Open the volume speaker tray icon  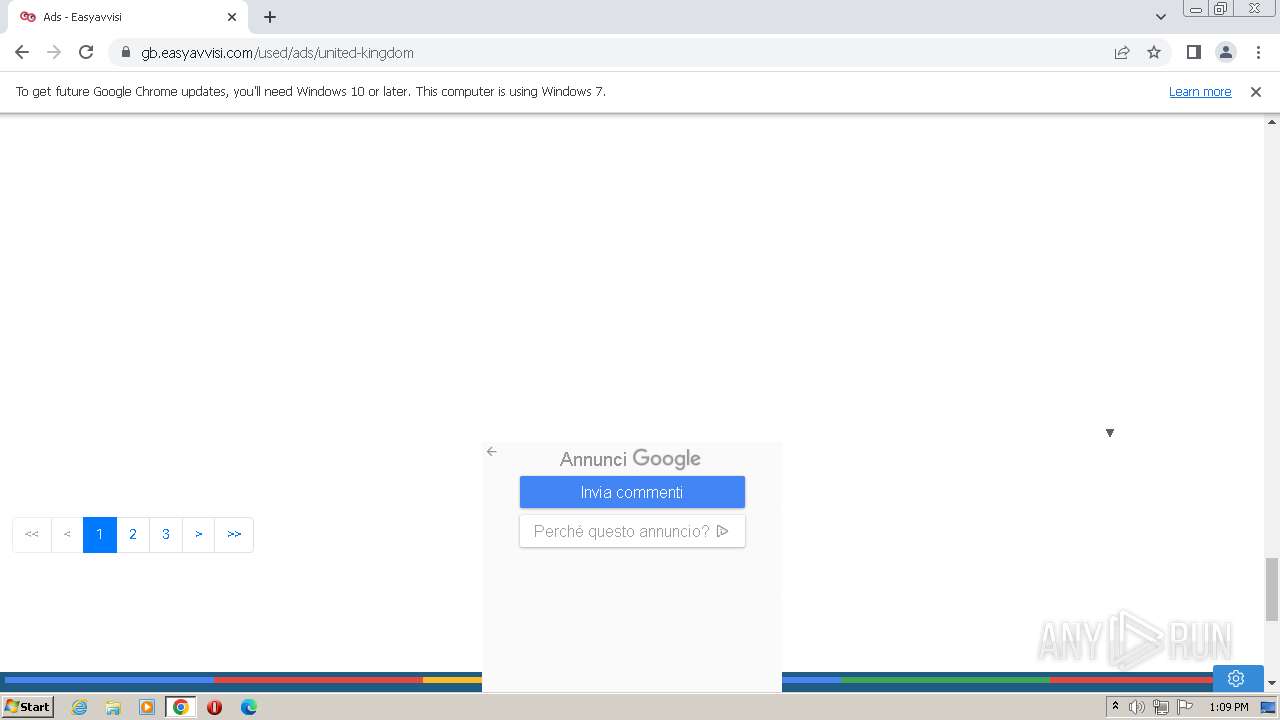tap(1137, 707)
